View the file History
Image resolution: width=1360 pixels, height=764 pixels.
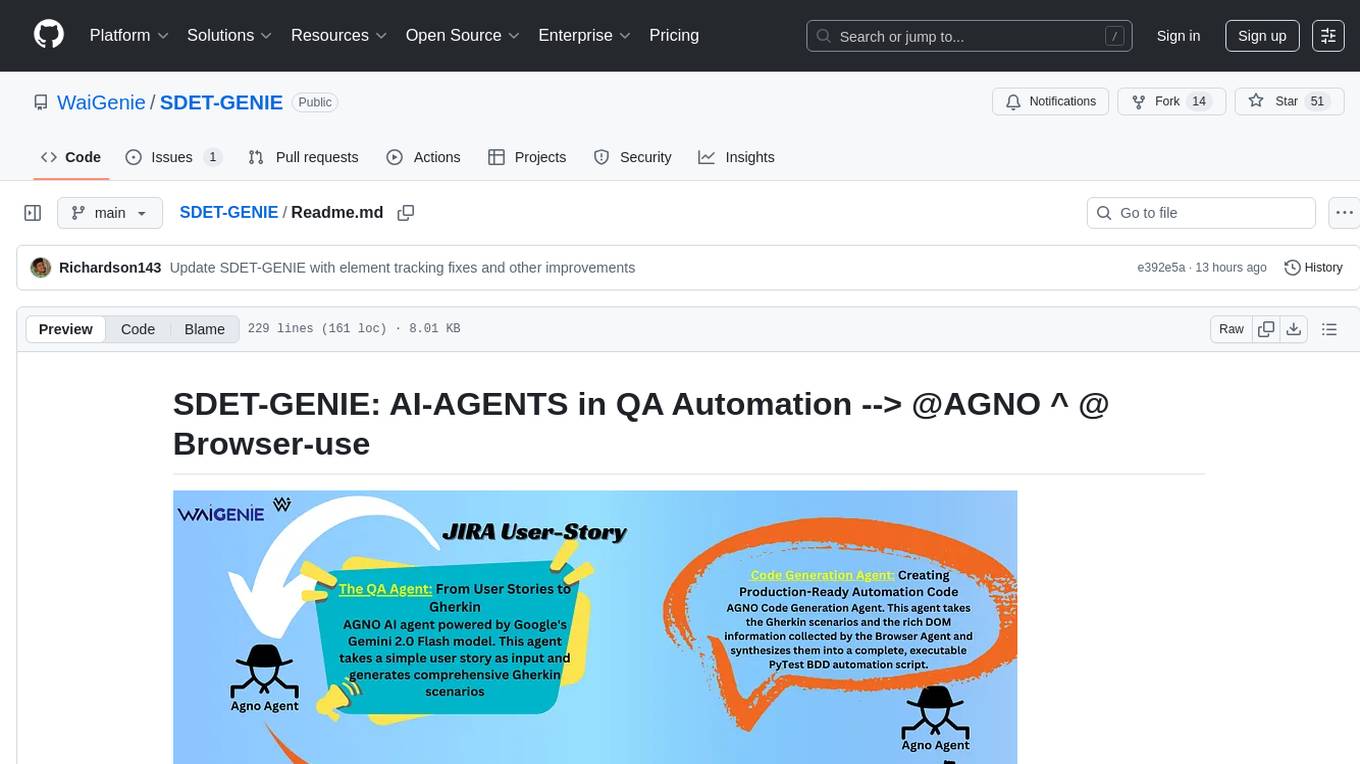click(x=1313, y=267)
